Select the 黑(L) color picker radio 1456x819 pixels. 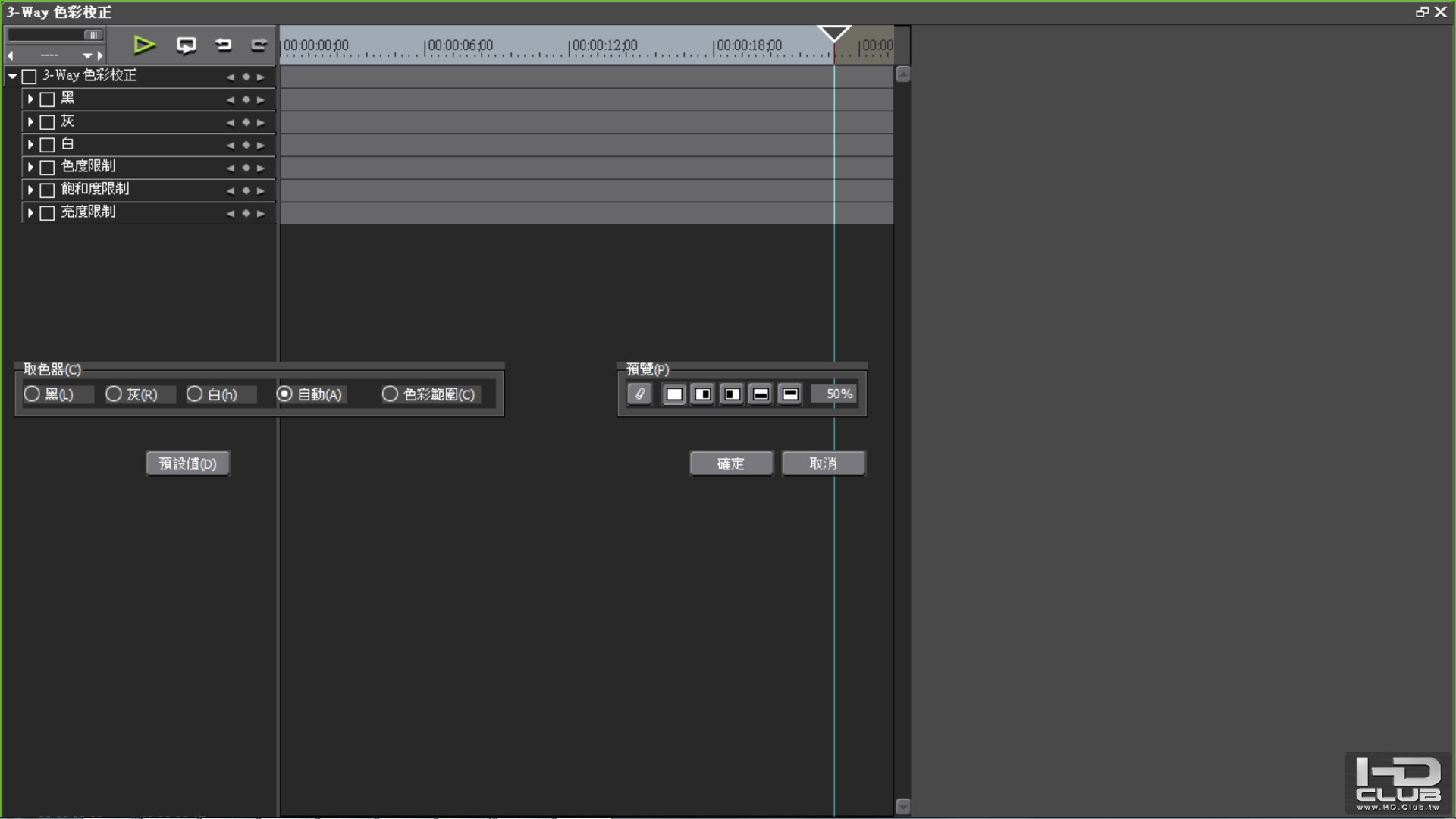(x=49, y=394)
